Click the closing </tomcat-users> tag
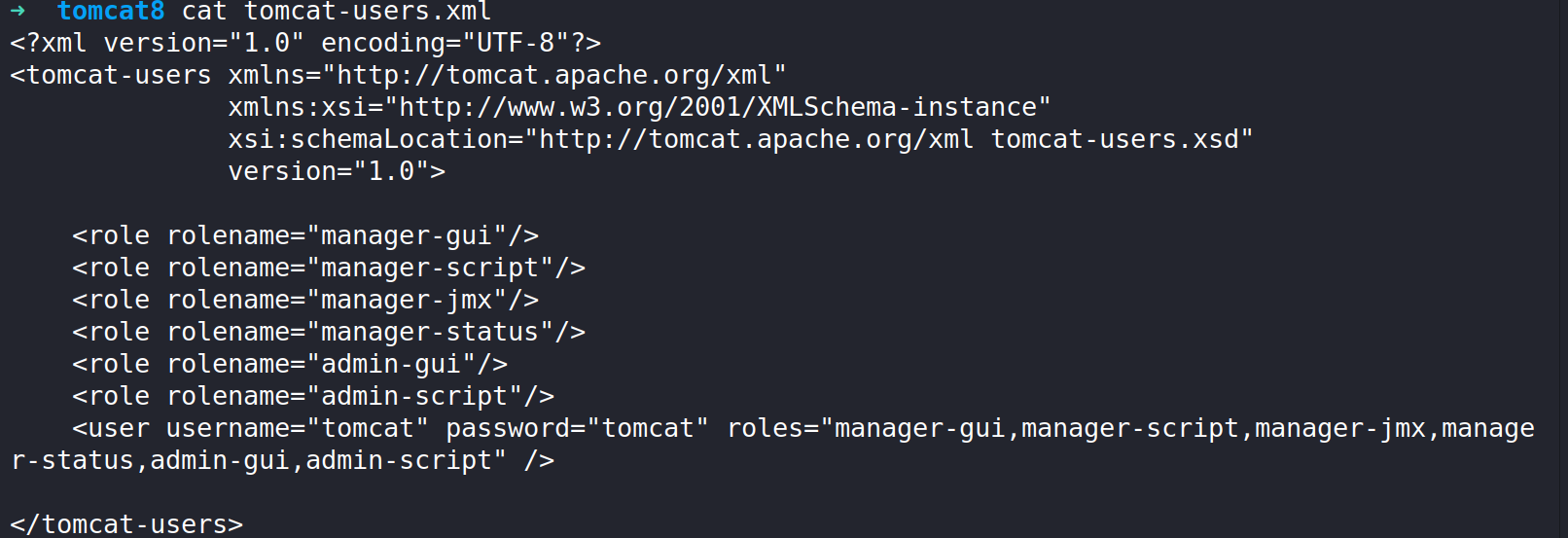 [126, 524]
